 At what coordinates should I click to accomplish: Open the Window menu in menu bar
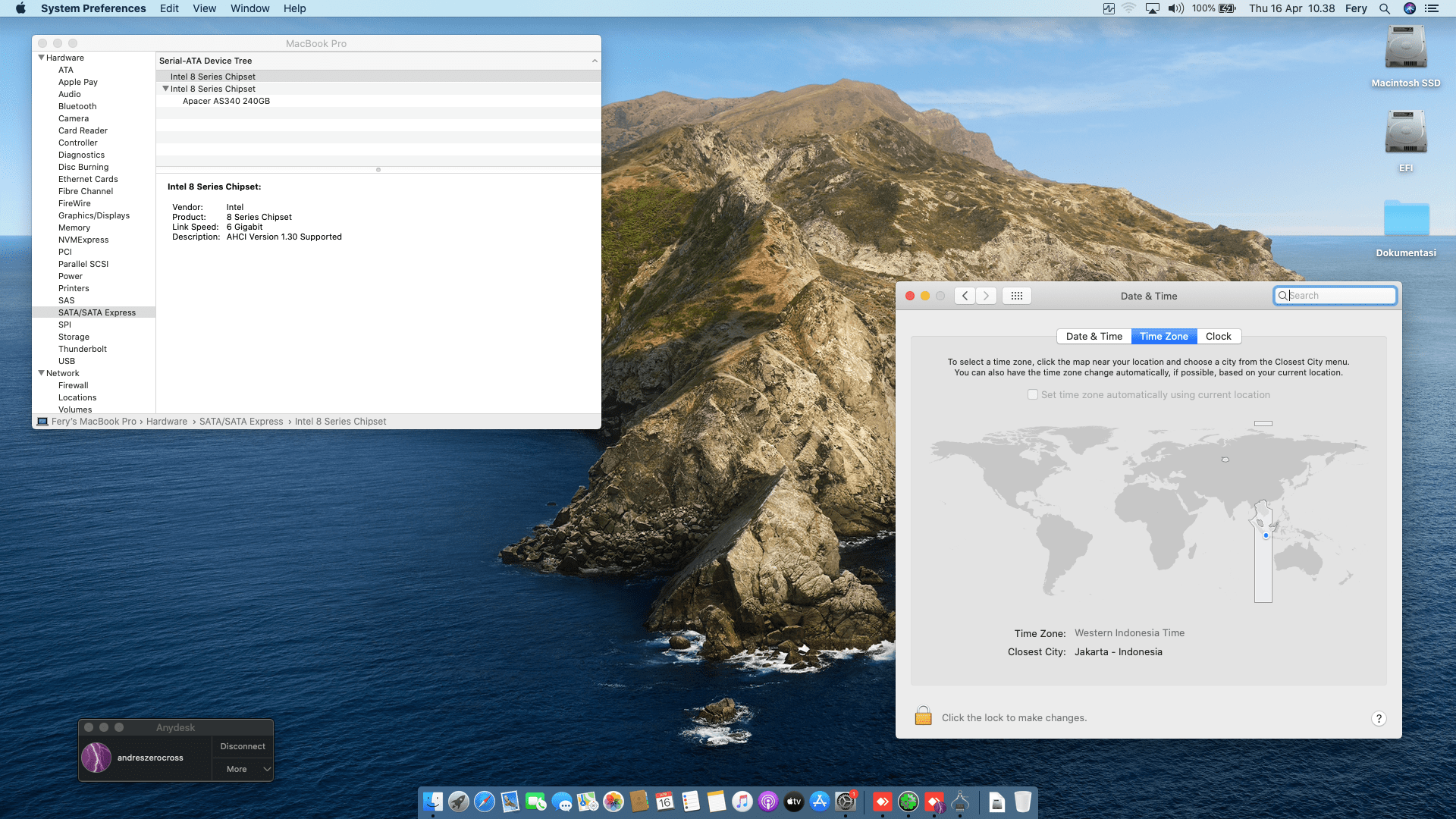coord(249,8)
